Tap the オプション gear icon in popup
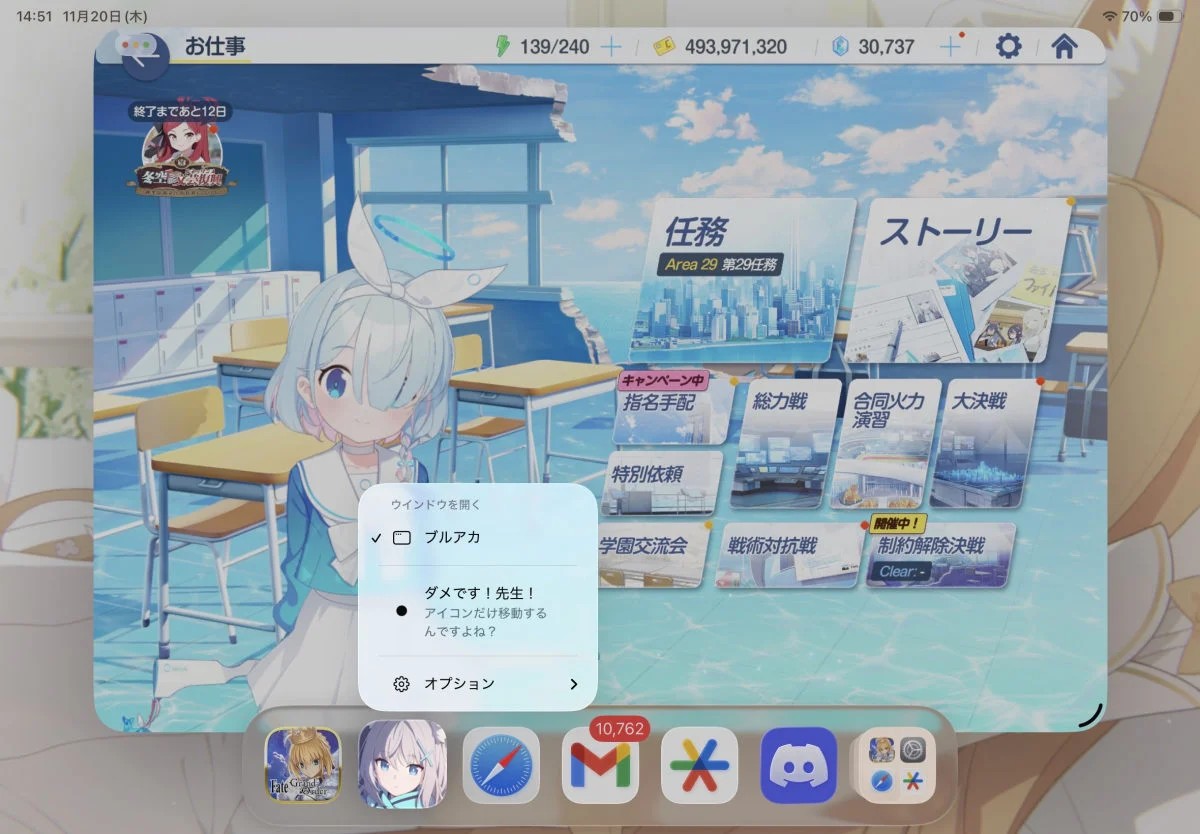The height and width of the screenshot is (834, 1200). [x=401, y=684]
